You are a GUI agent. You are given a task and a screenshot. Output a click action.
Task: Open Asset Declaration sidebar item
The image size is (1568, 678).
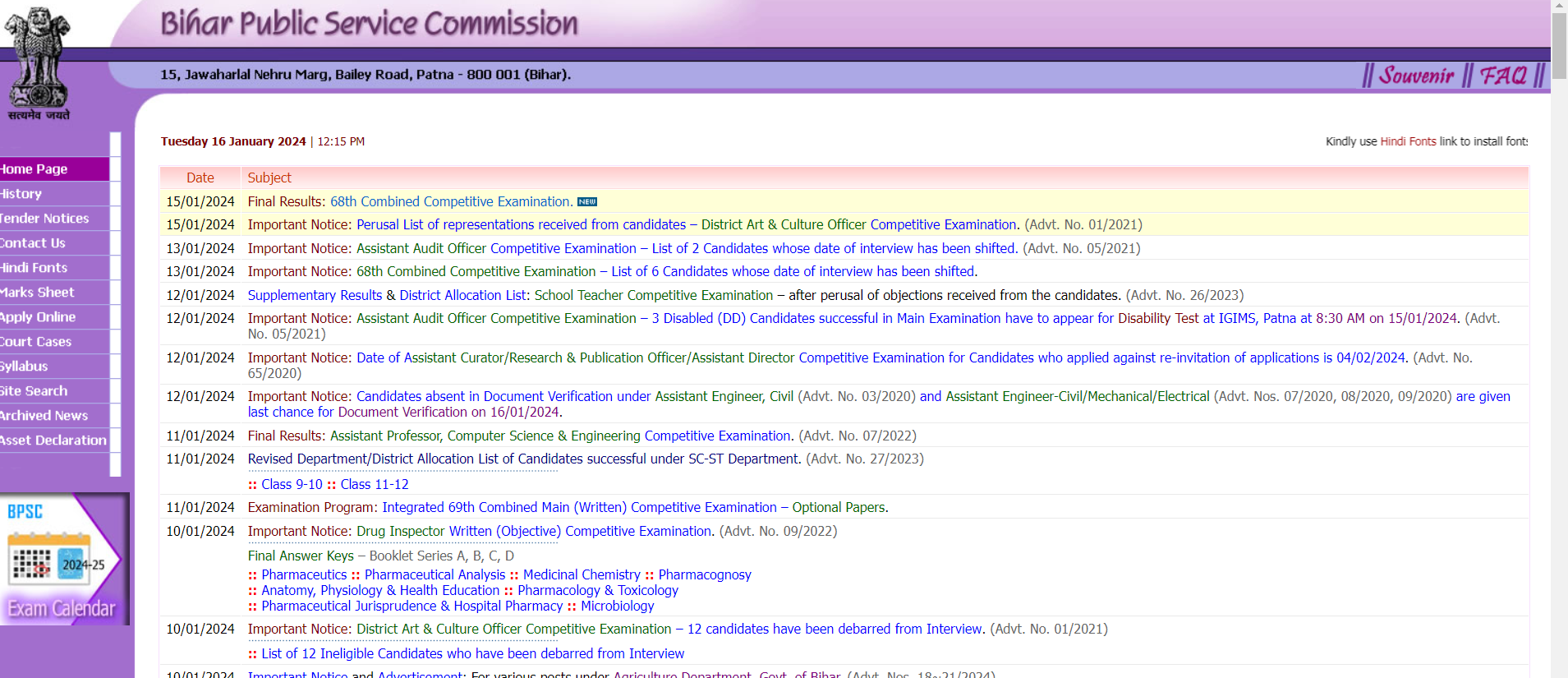point(54,440)
